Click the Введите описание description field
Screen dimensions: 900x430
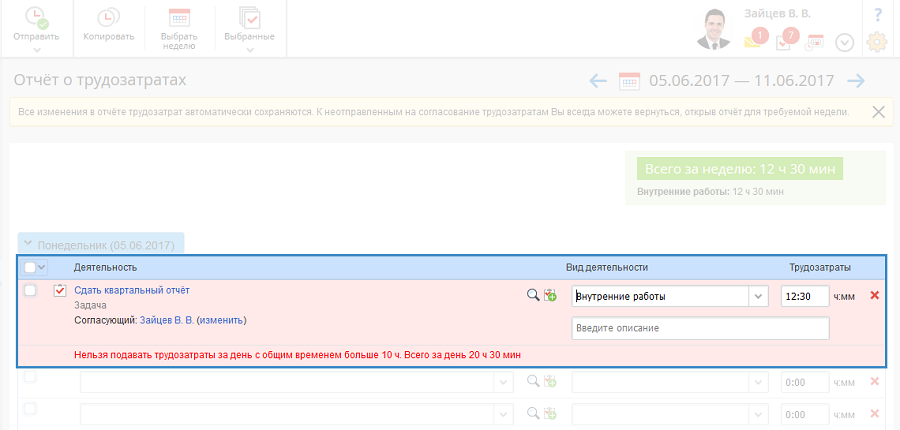tap(700, 328)
